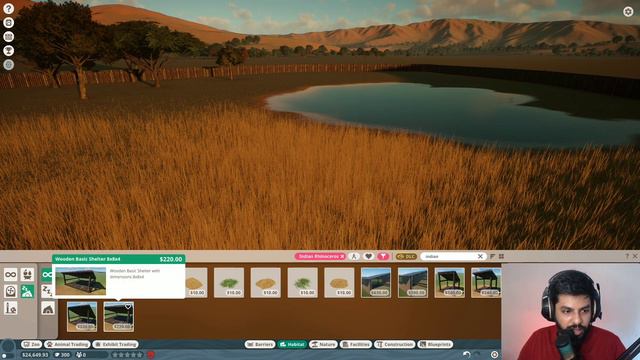This screenshot has width=640, height=360.
Task: Select the green highlighted shelter and bedding category icon
Action: click(x=28, y=291)
